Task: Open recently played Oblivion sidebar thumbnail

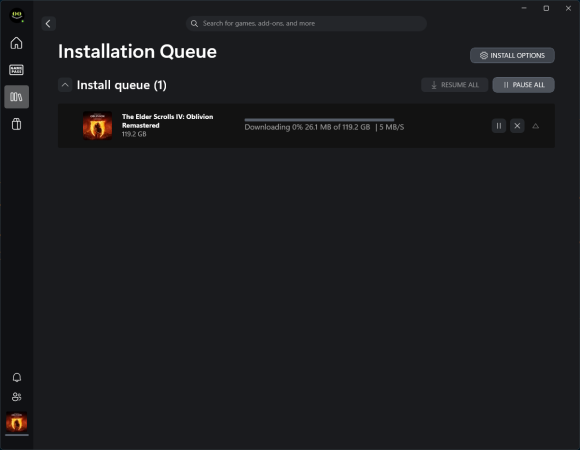Action: (x=17, y=422)
